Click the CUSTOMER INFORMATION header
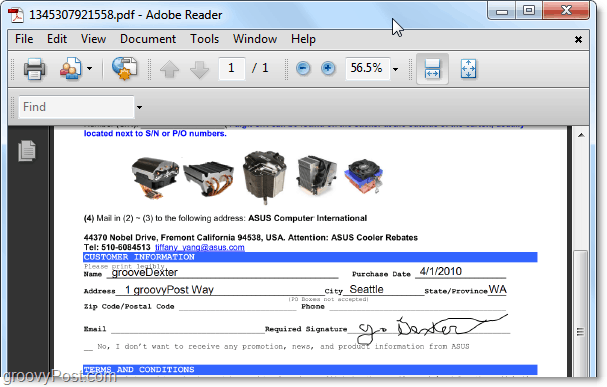The height and width of the screenshot is (387, 607). point(310,257)
